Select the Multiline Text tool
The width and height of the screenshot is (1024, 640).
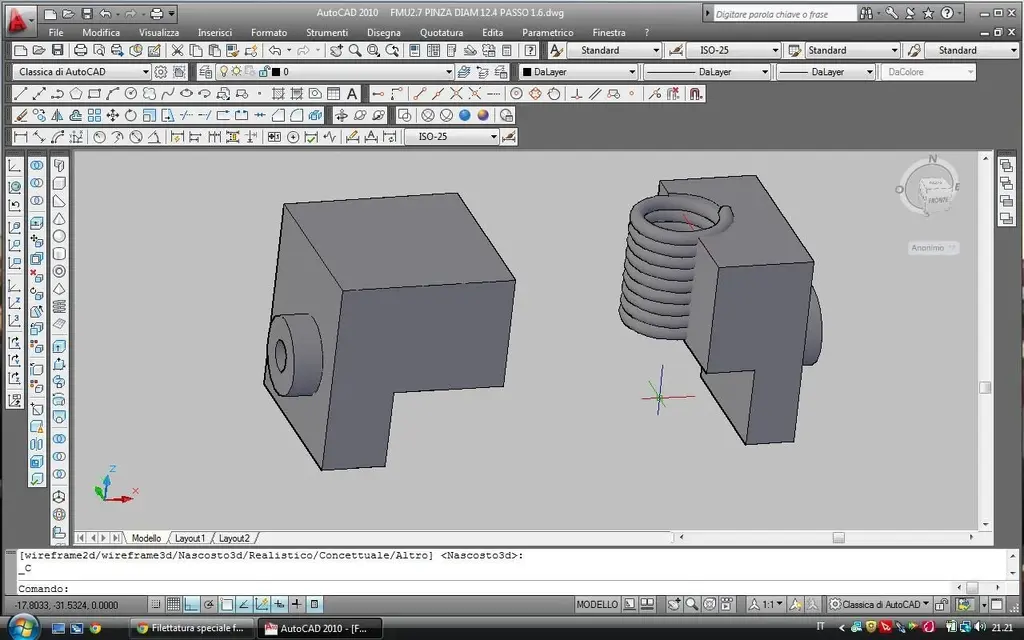tap(352, 93)
